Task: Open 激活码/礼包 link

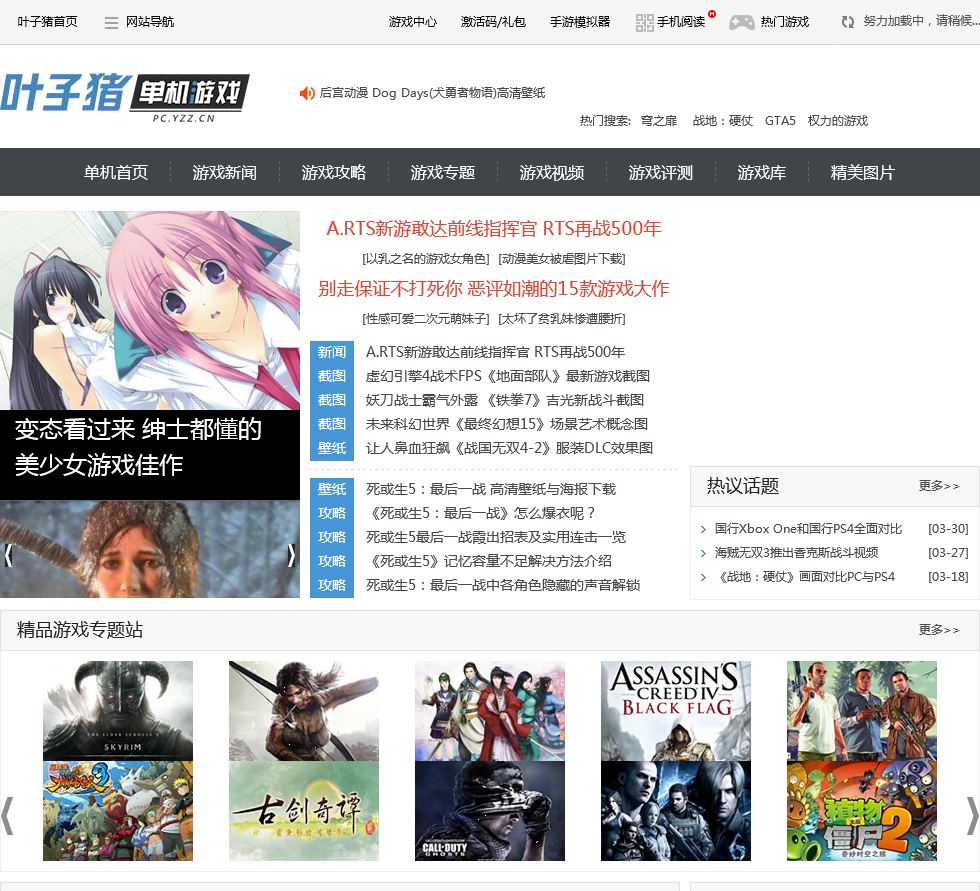Action: click(493, 22)
